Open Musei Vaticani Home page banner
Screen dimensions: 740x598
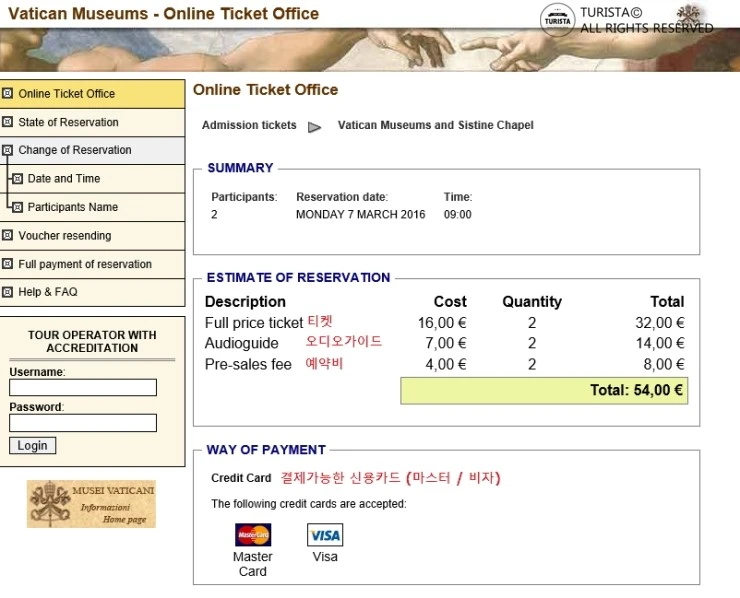click(91, 504)
